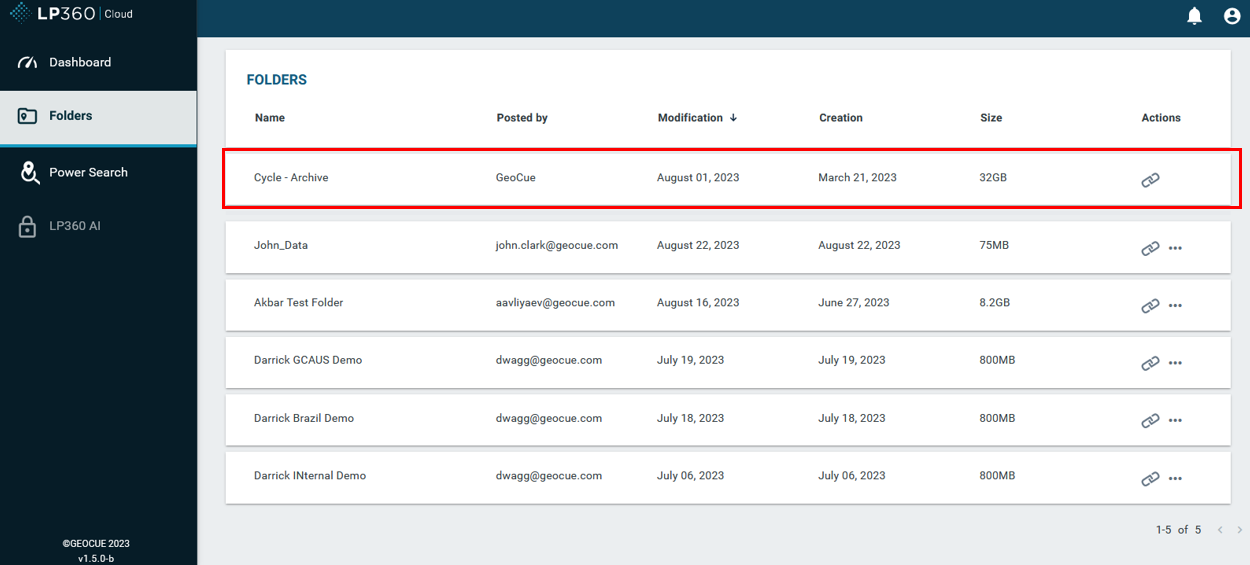Go to the next page of folders

point(1240,530)
